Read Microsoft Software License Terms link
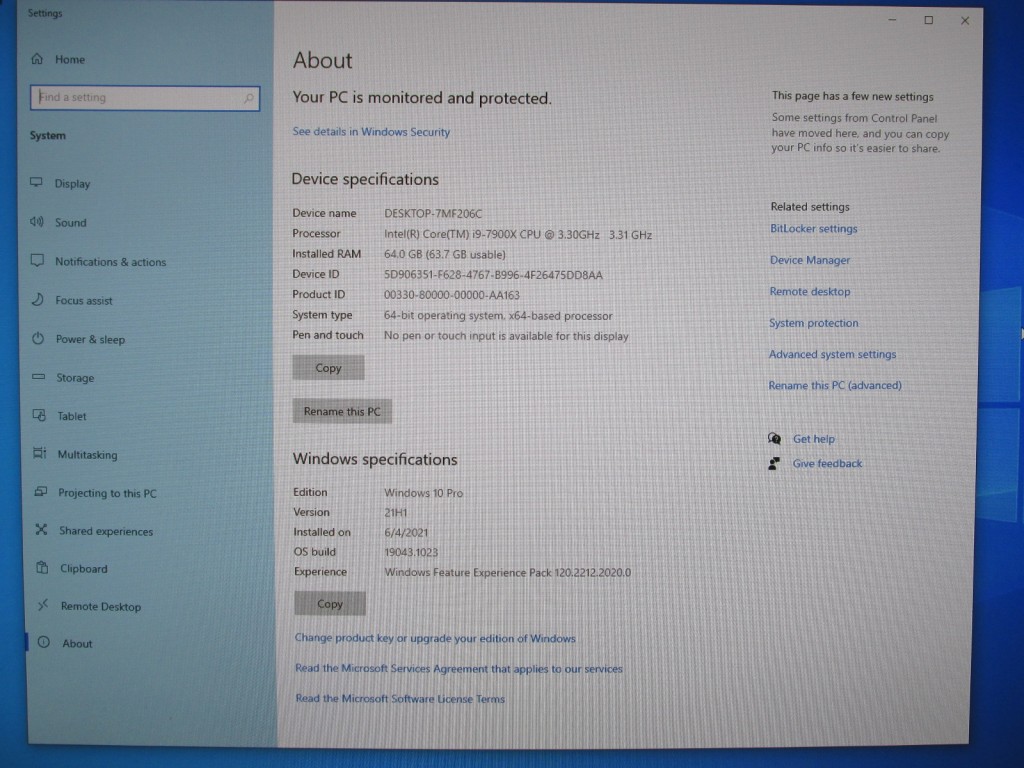 400,698
